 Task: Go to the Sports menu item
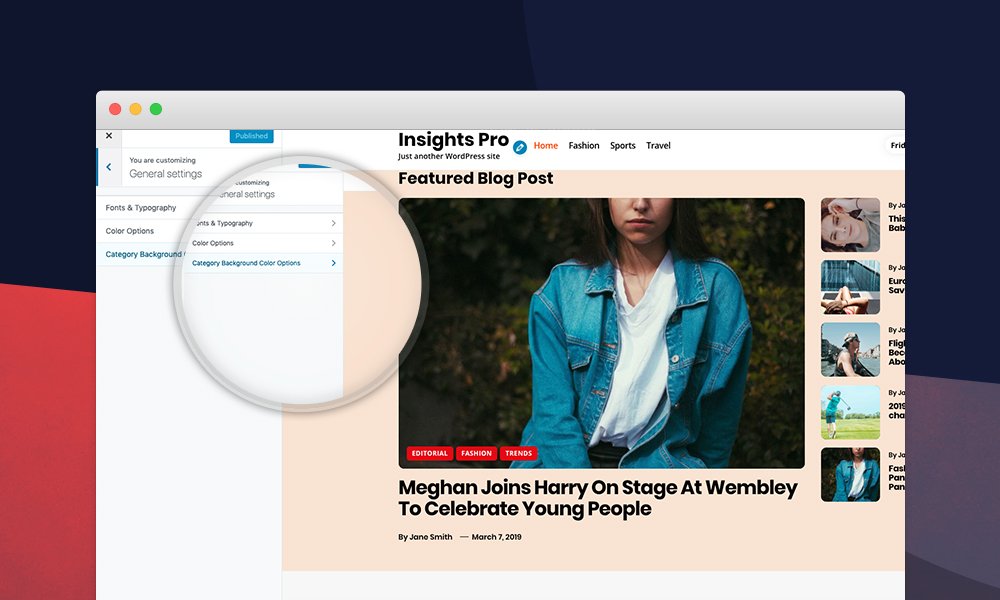(622, 145)
